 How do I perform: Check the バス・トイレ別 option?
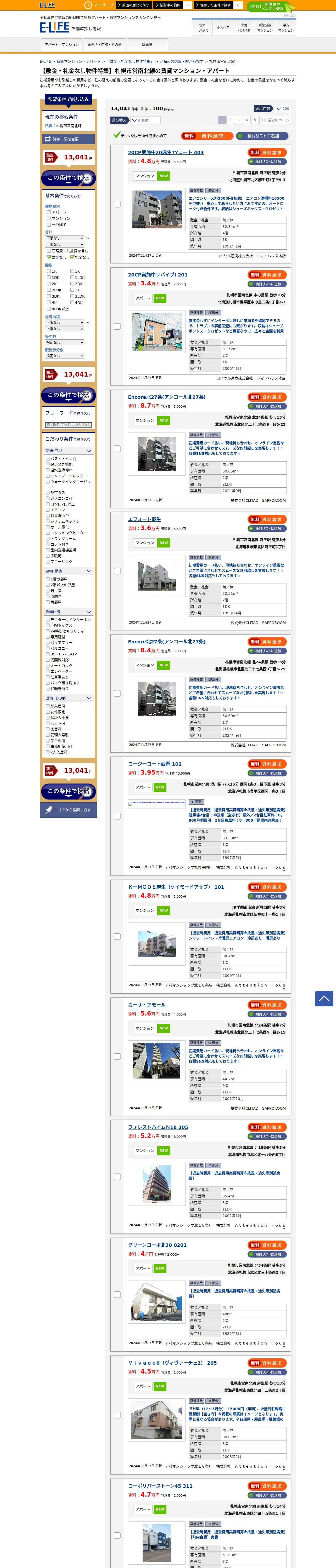(x=48, y=459)
